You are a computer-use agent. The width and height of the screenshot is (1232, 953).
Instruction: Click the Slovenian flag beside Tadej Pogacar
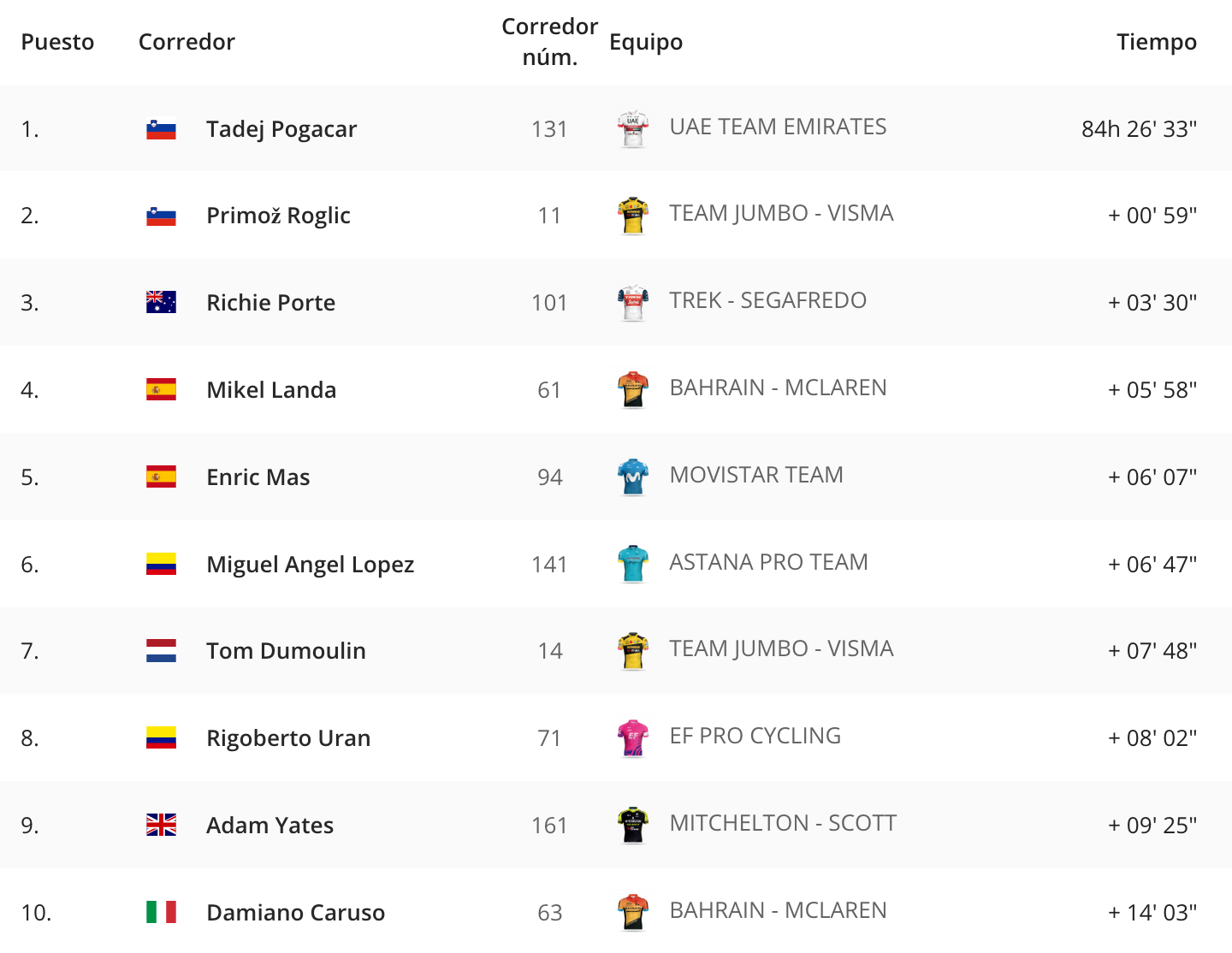tap(161, 129)
